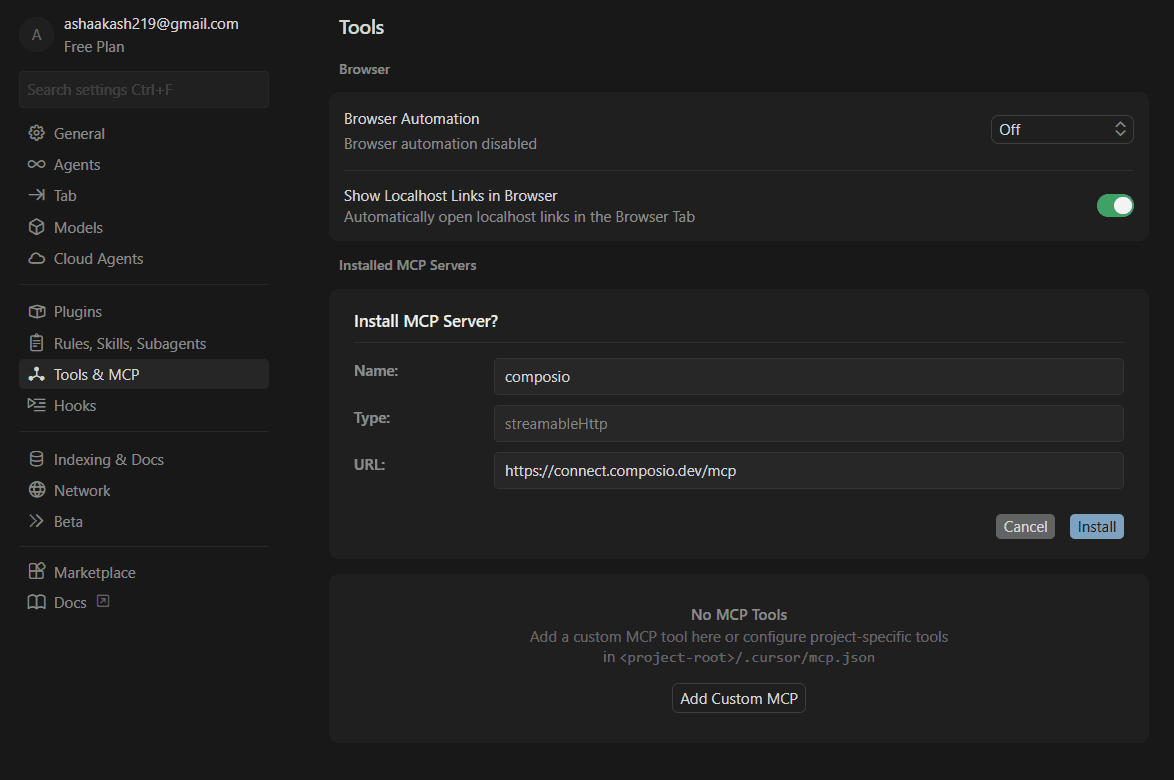Click the Browser automation disabled description
Viewport: 1174px width, 780px height.
(440, 144)
